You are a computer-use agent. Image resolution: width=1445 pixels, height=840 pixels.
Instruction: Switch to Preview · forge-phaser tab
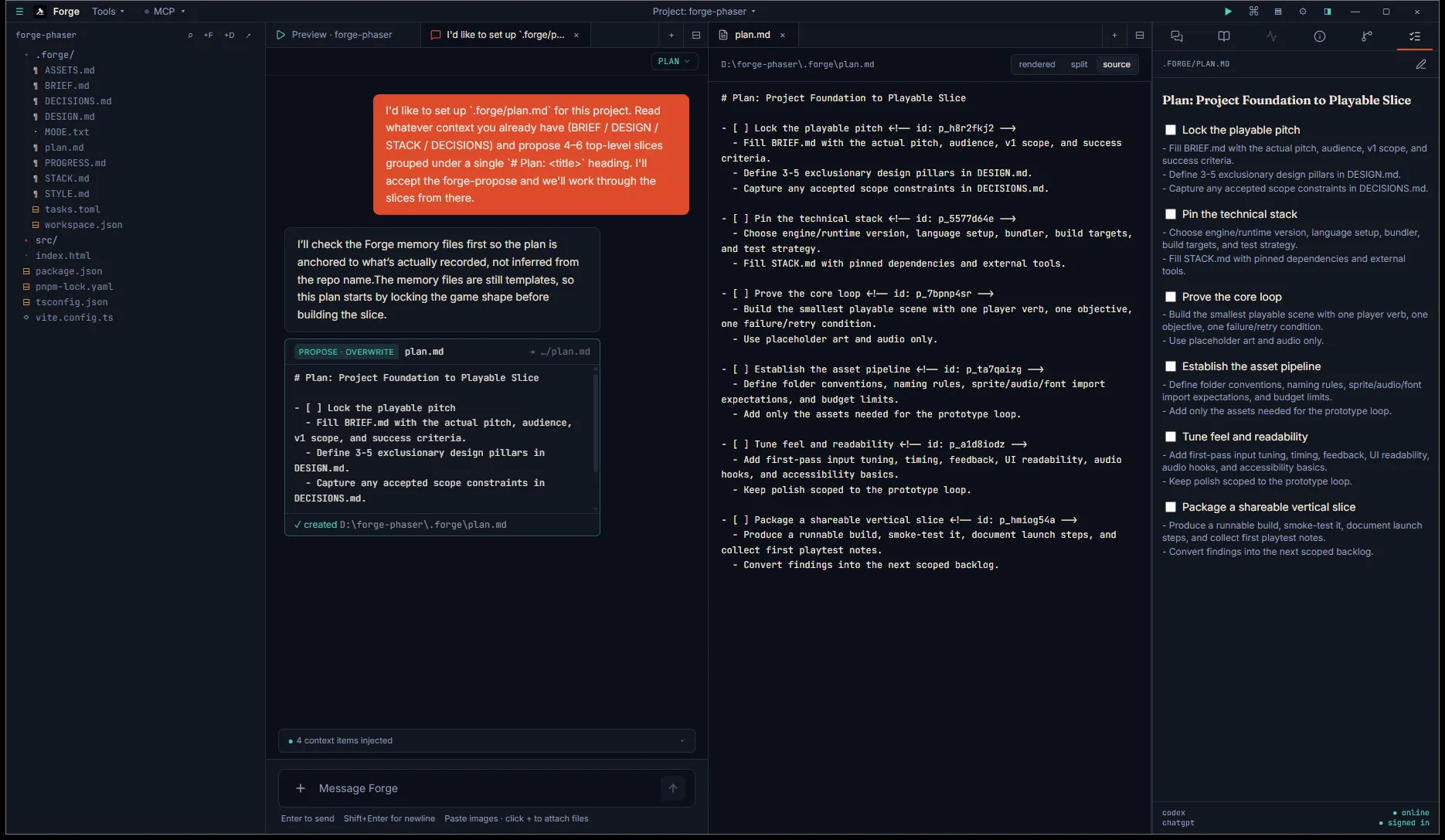342,35
